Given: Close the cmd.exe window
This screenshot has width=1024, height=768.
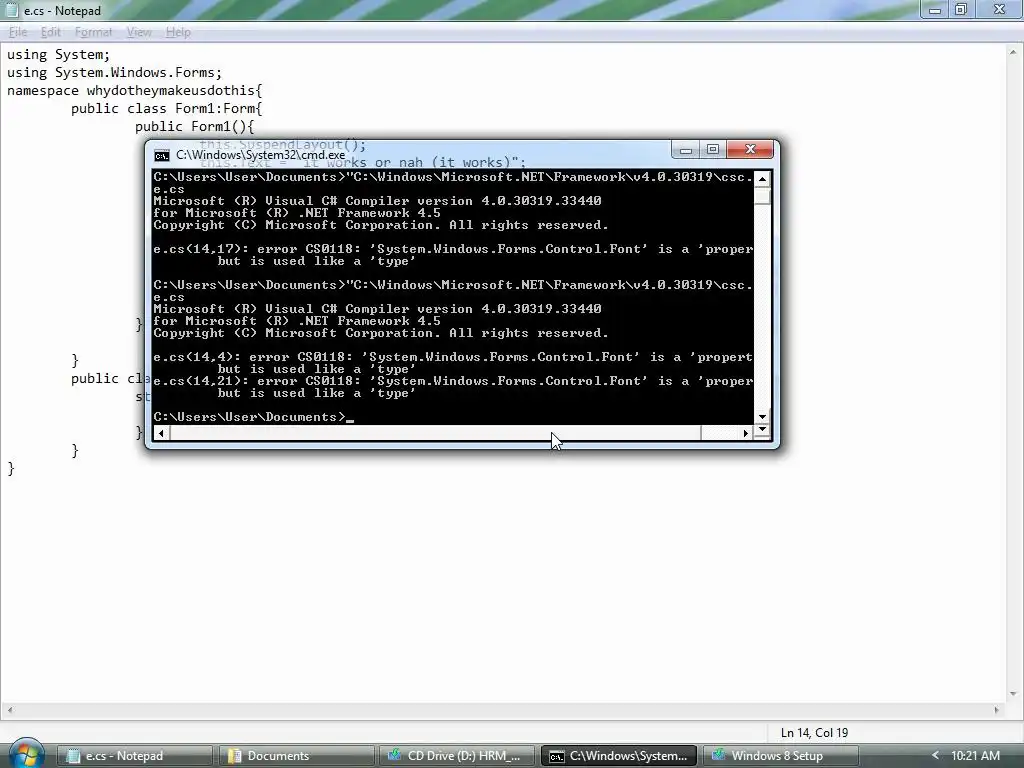Looking at the screenshot, I should (x=750, y=150).
